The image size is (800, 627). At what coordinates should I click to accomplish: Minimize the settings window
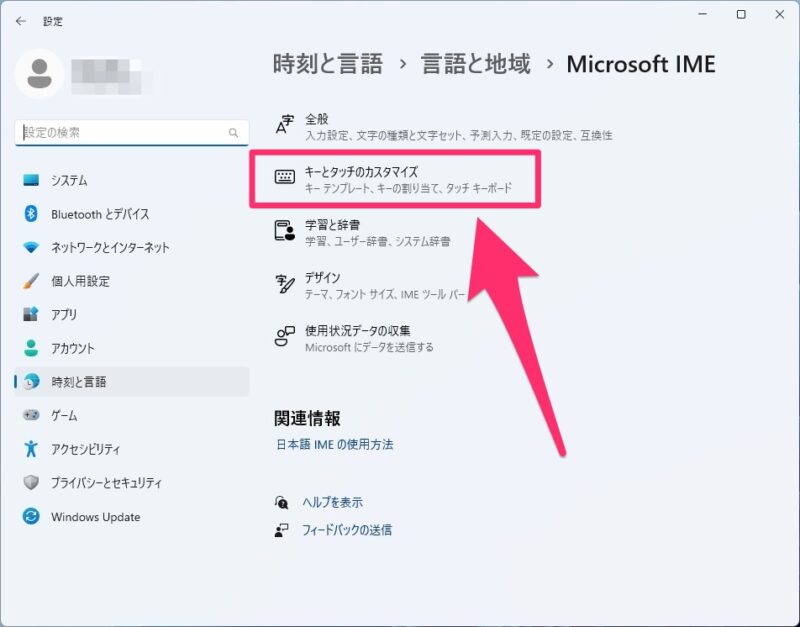(x=703, y=15)
